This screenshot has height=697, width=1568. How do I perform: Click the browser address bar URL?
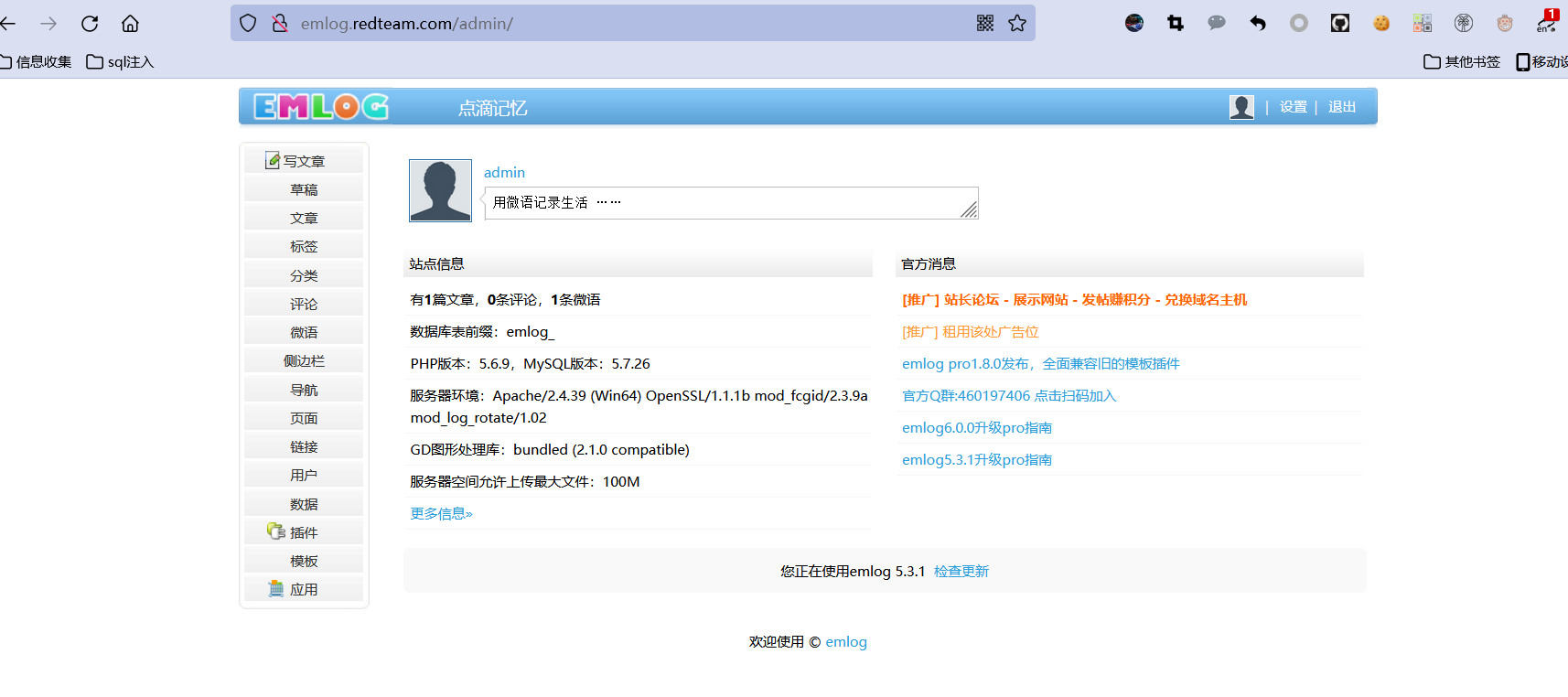click(x=407, y=24)
